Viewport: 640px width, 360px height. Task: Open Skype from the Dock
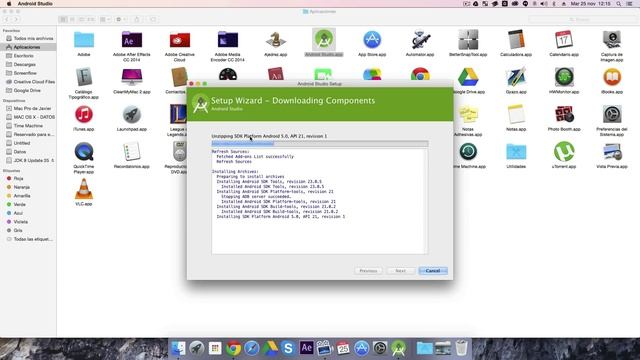pos(288,348)
